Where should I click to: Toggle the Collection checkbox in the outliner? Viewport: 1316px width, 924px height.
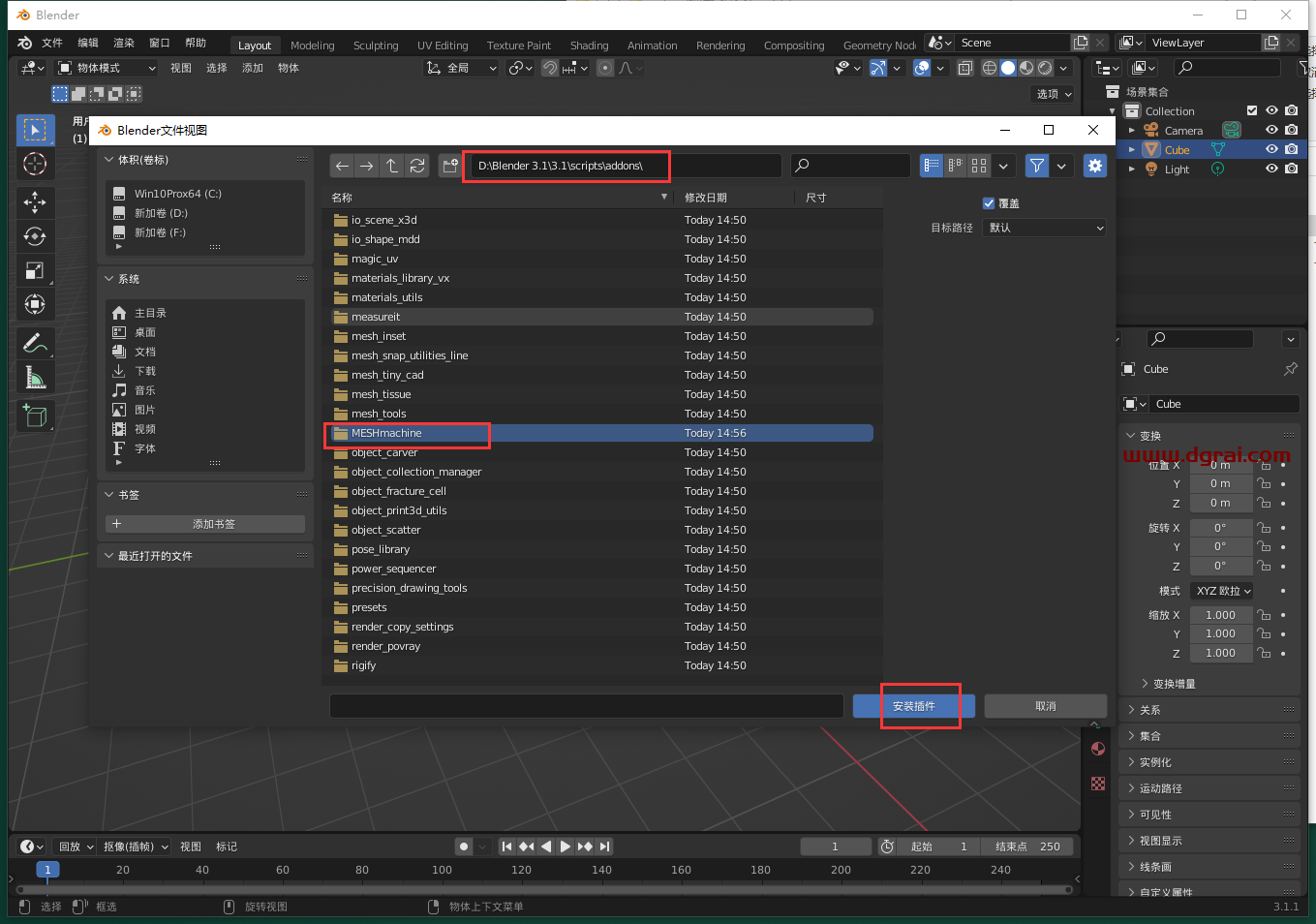tap(1252, 110)
